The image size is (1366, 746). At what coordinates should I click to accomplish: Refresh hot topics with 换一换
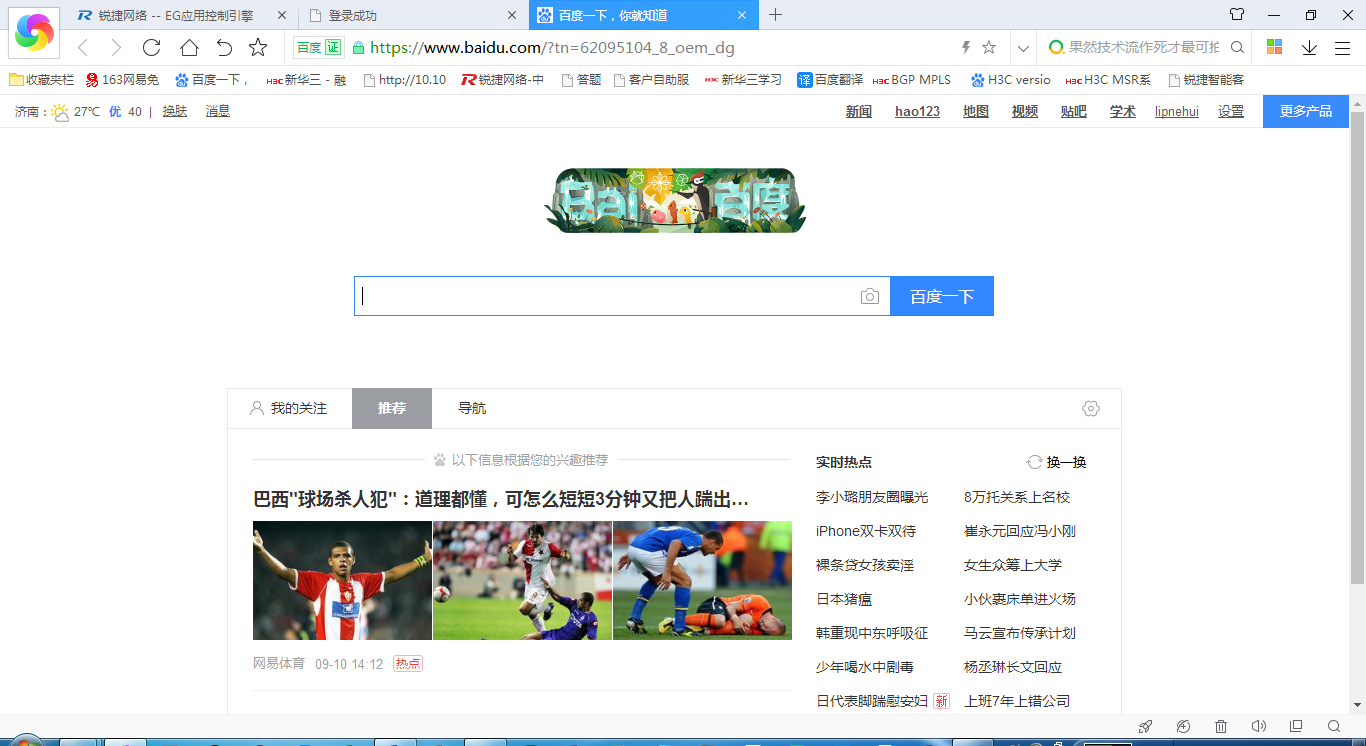[1056, 462]
